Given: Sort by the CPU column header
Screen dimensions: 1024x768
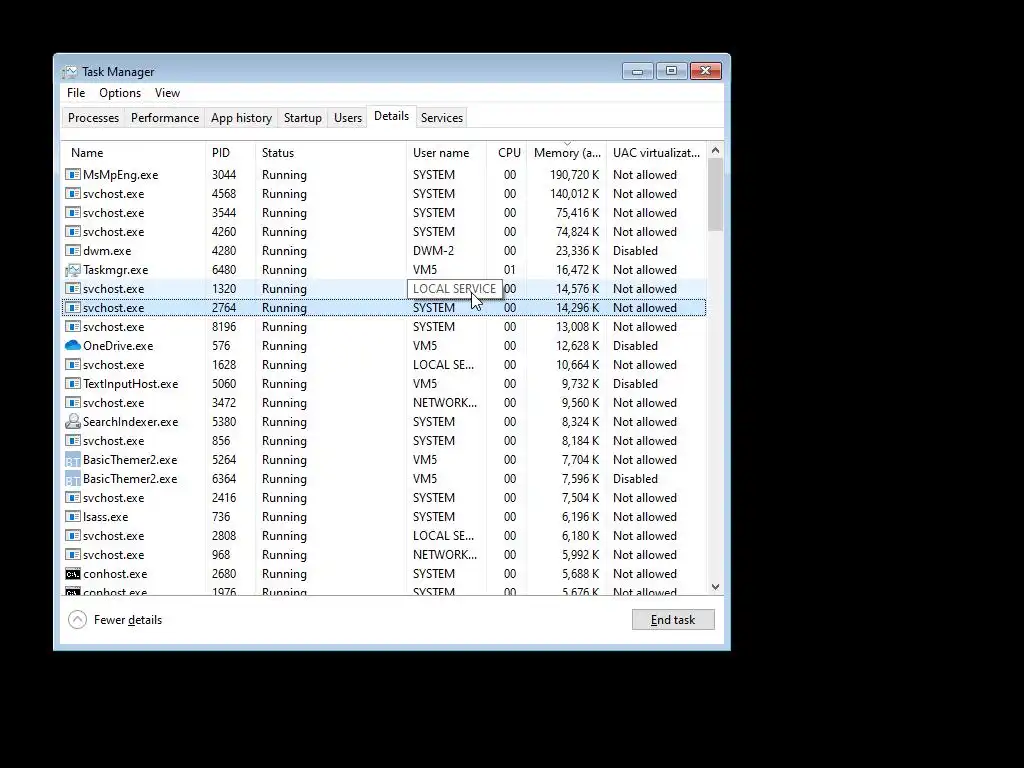Looking at the screenshot, I should point(507,153).
